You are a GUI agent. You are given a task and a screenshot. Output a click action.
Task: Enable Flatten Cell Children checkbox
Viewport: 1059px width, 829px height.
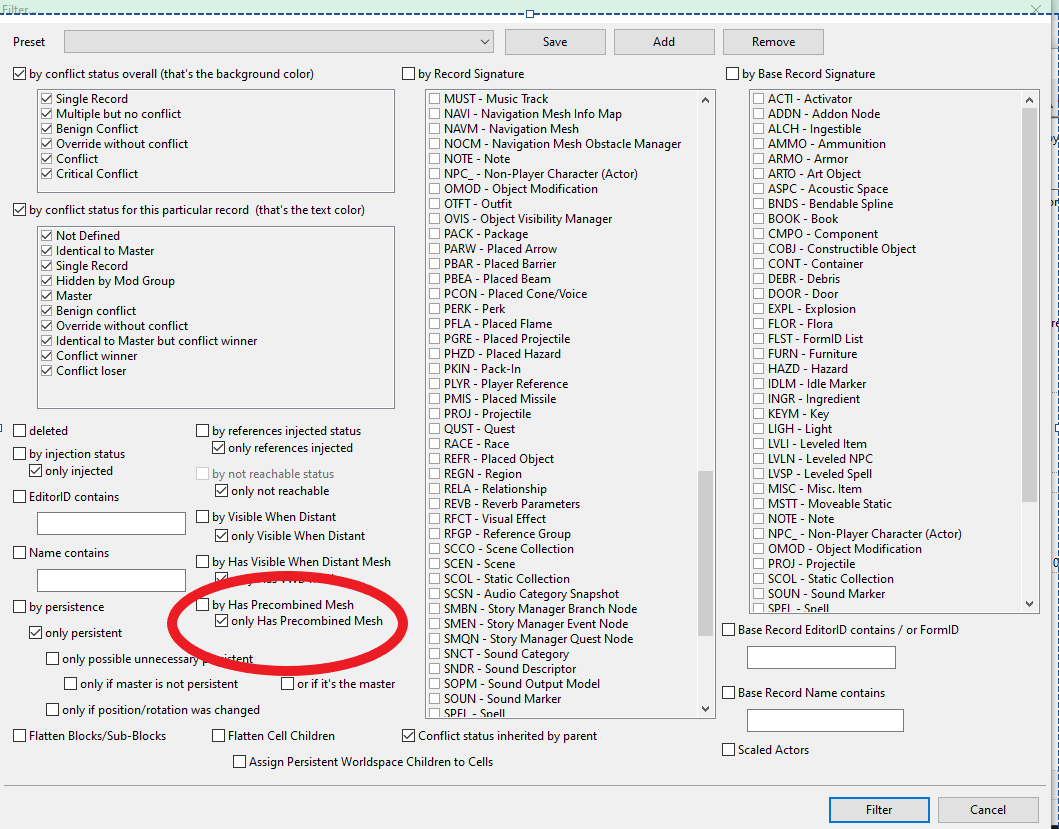[218, 736]
